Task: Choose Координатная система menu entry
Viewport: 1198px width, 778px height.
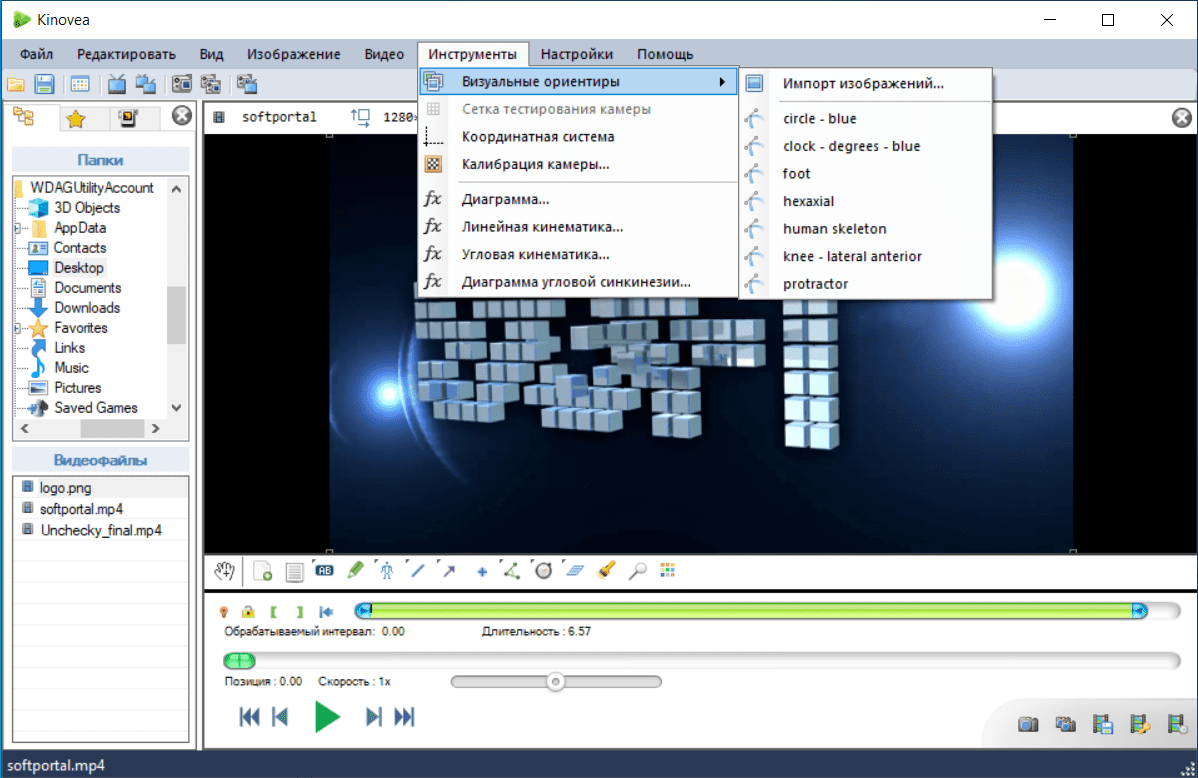Action: pos(578,137)
